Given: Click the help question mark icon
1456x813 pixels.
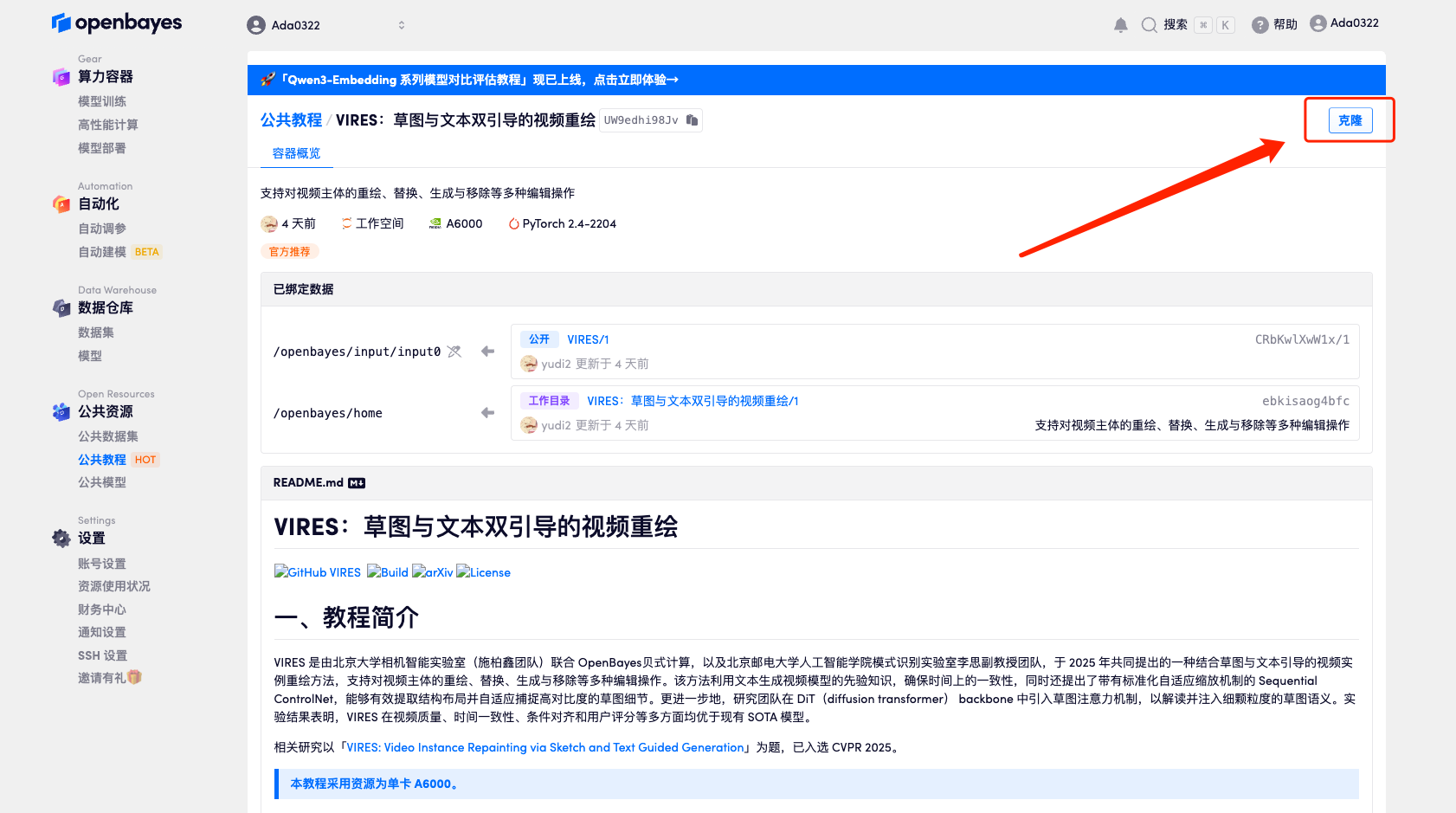Looking at the screenshot, I should click(1260, 25).
